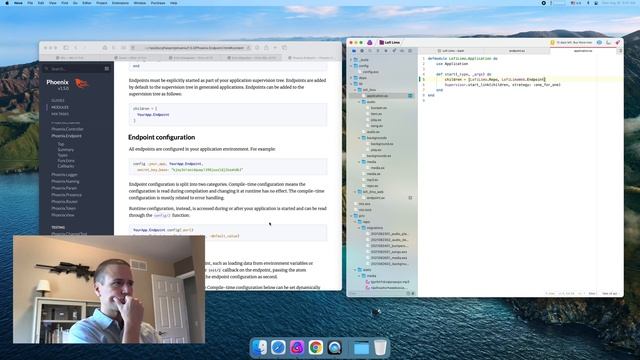640x360 pixels.
Task: Open the Trash in the Dock
Action: point(380,348)
